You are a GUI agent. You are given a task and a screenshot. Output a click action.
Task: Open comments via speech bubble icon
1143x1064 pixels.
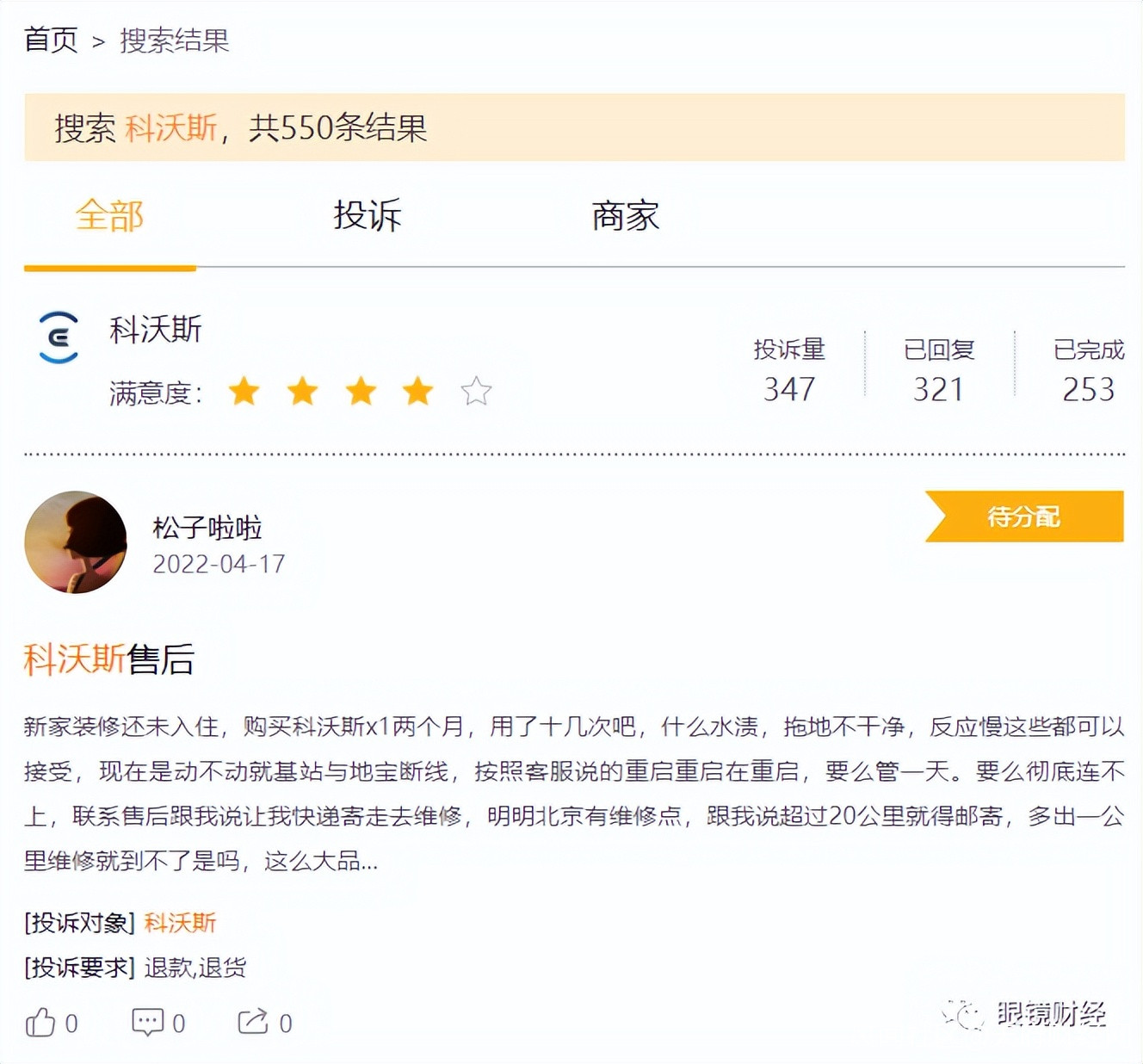(x=147, y=1022)
